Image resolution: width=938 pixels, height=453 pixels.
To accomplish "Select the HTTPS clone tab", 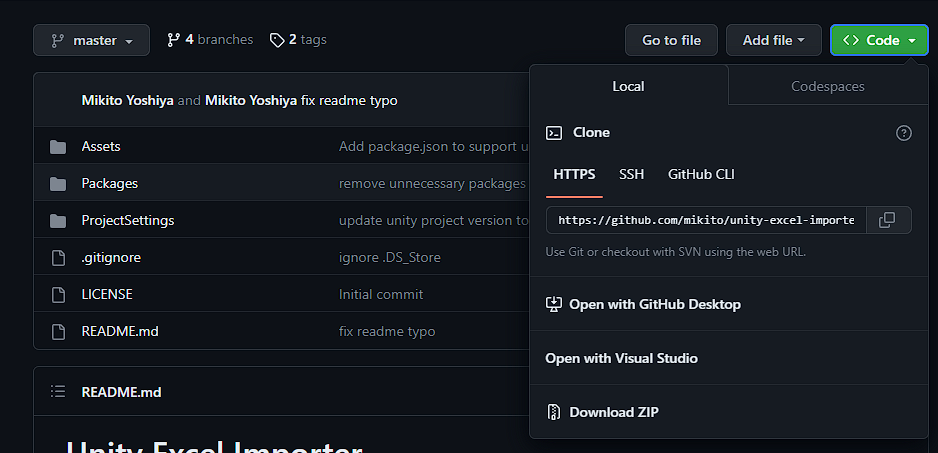I will coord(574,175).
